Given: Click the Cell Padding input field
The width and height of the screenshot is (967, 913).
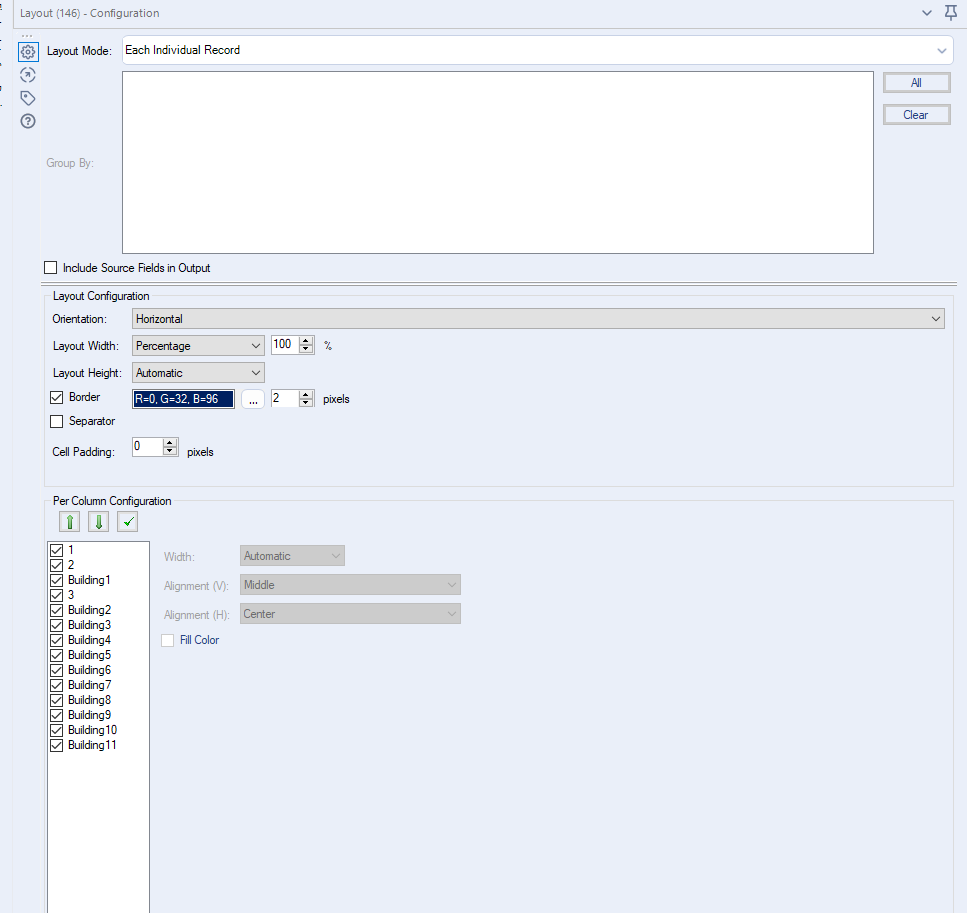Looking at the screenshot, I should [x=148, y=445].
